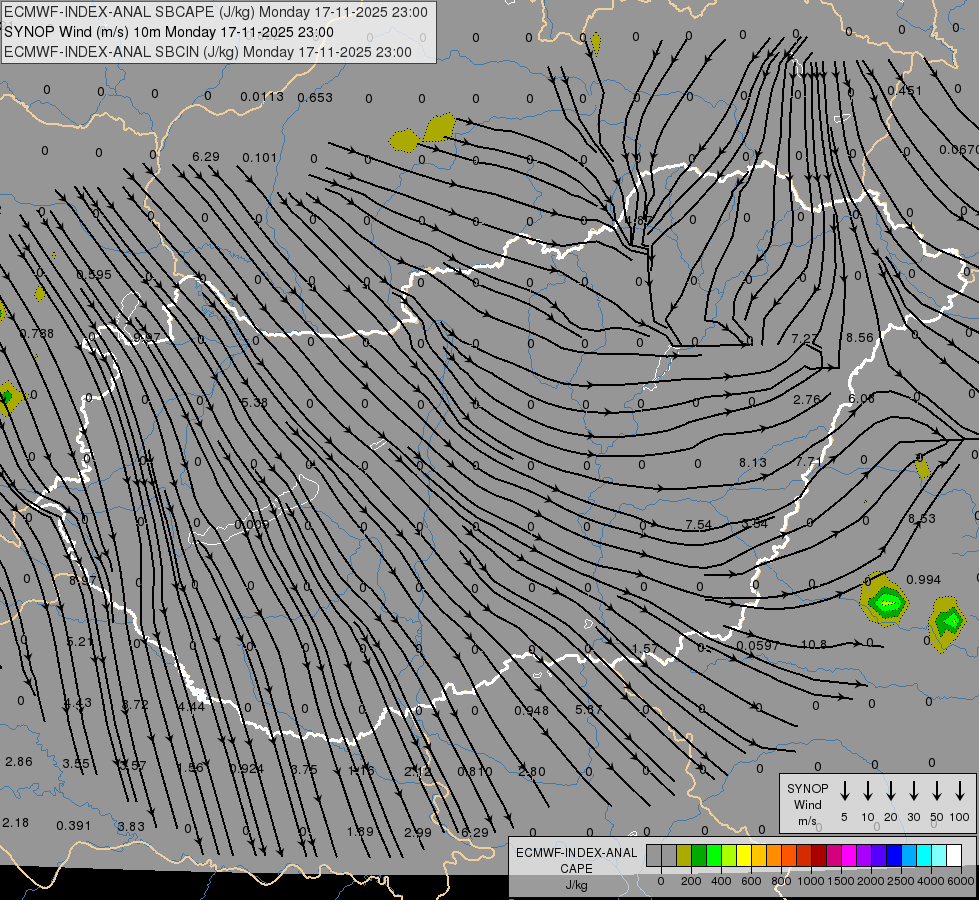
Task: Pick the olive swatch in CAPE color scale
Action: point(684,855)
